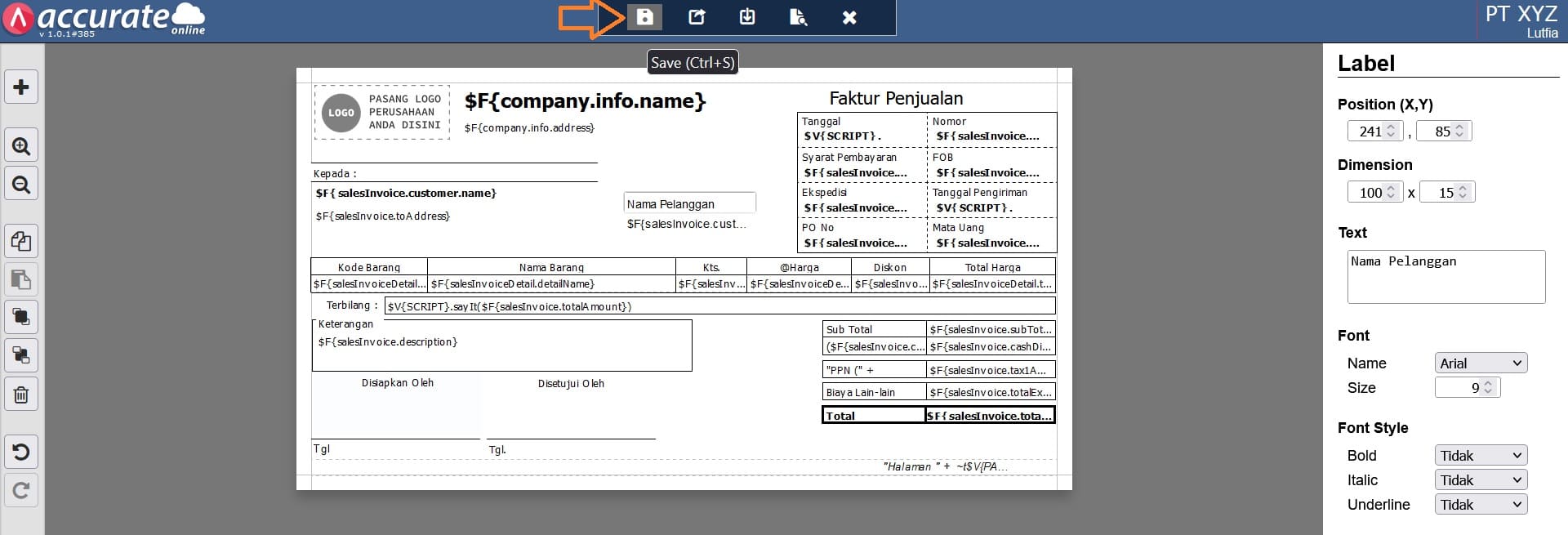
Task: Undo the last change
Action: [21, 452]
